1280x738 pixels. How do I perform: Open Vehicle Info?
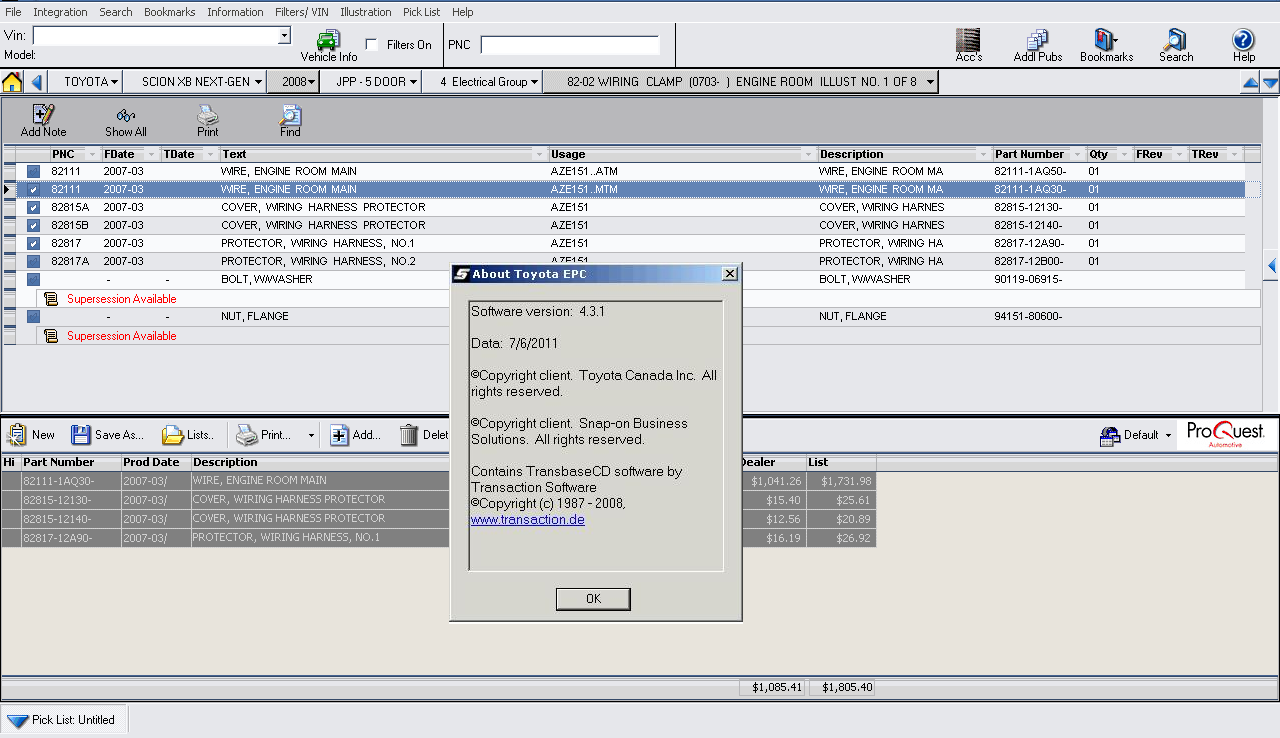[329, 46]
